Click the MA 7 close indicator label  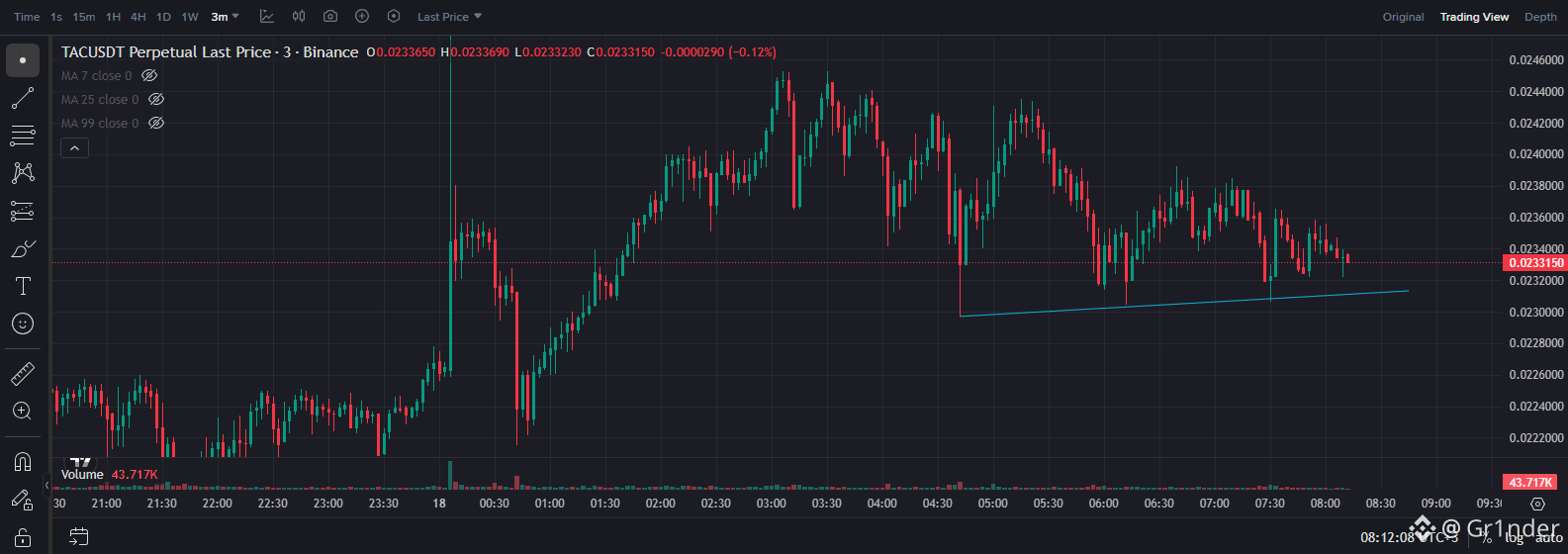click(96, 76)
